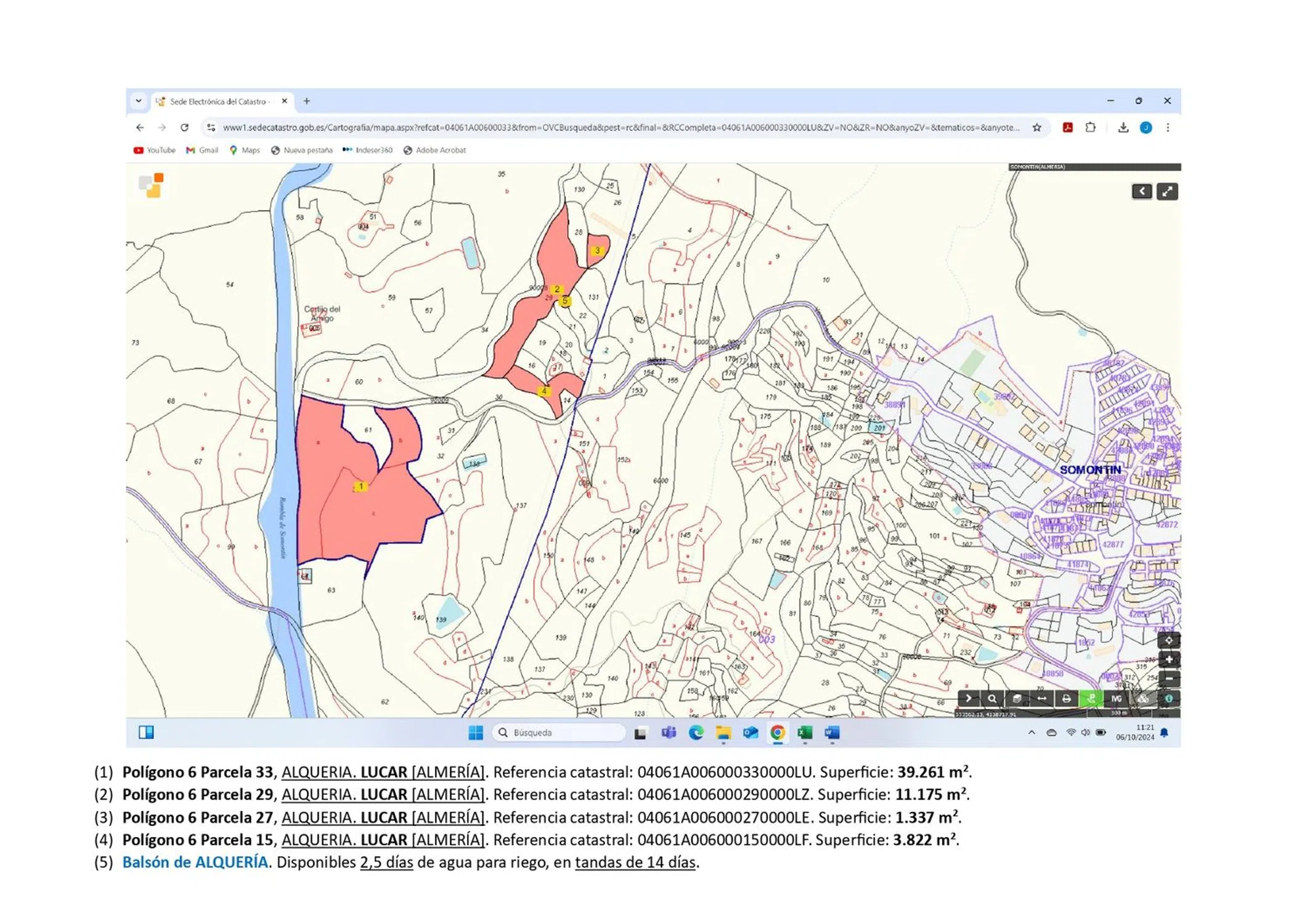Viewport: 1307px width, 924px height.
Task: Click the print map icon
Action: point(1066,699)
